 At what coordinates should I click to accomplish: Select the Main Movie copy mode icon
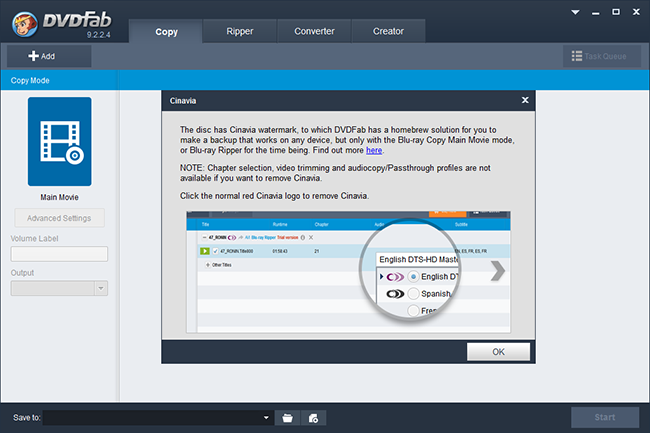[60, 141]
